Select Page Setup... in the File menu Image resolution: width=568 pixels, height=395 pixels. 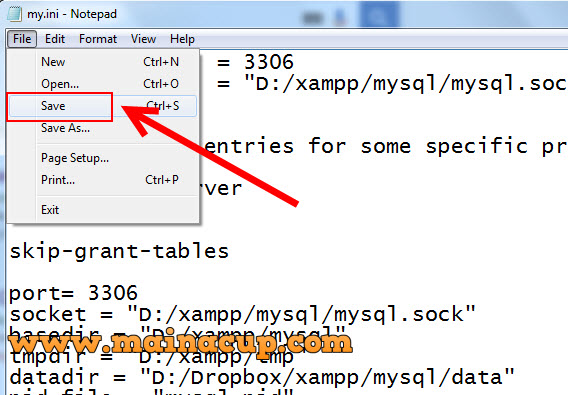coord(103,158)
